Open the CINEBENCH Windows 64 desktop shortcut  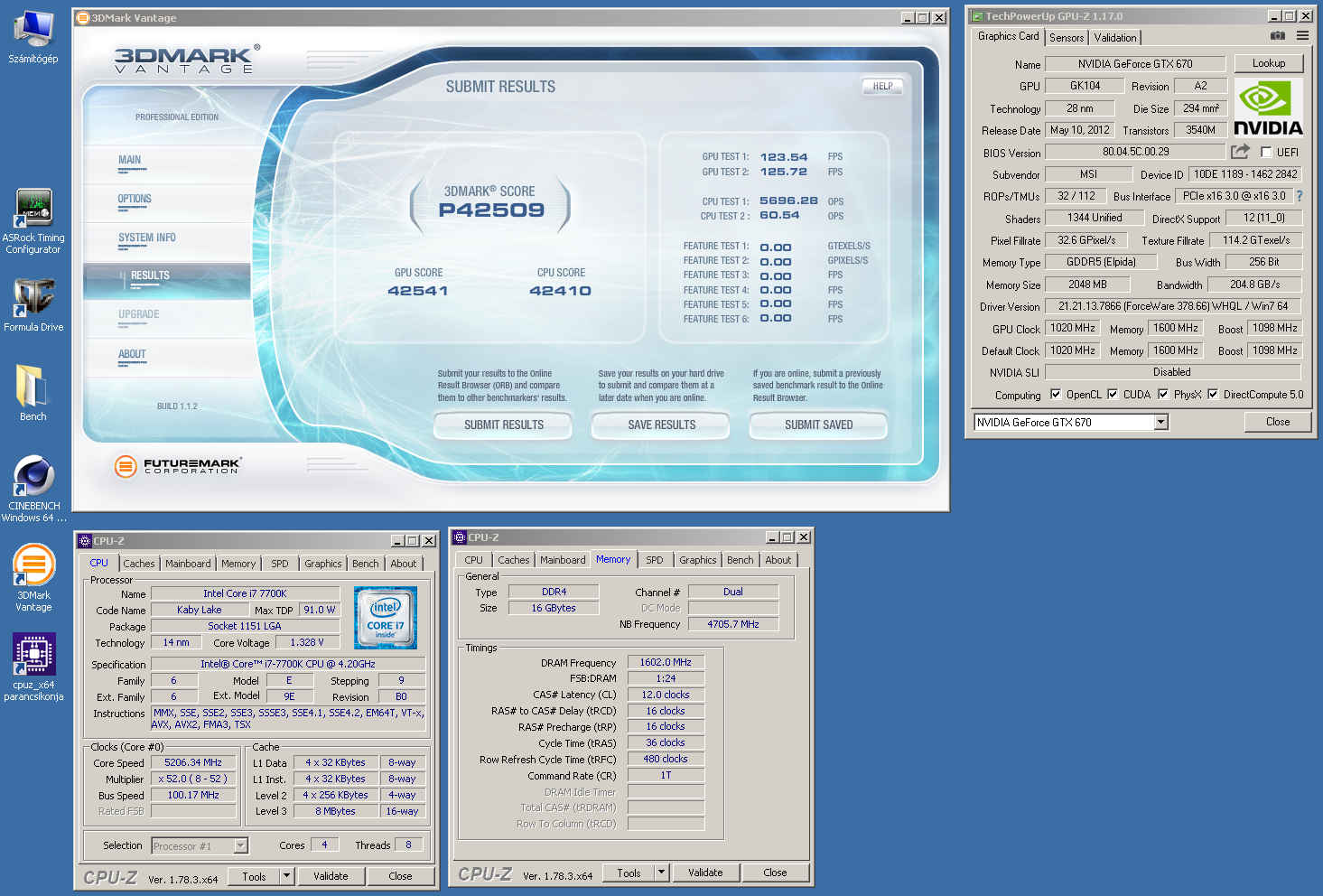tap(33, 476)
